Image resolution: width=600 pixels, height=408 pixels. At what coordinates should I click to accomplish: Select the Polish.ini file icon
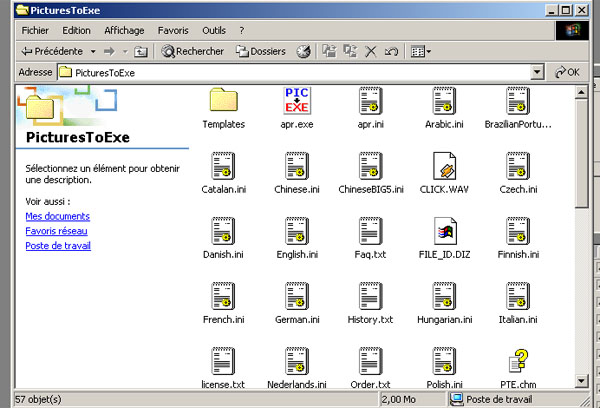(x=444, y=361)
